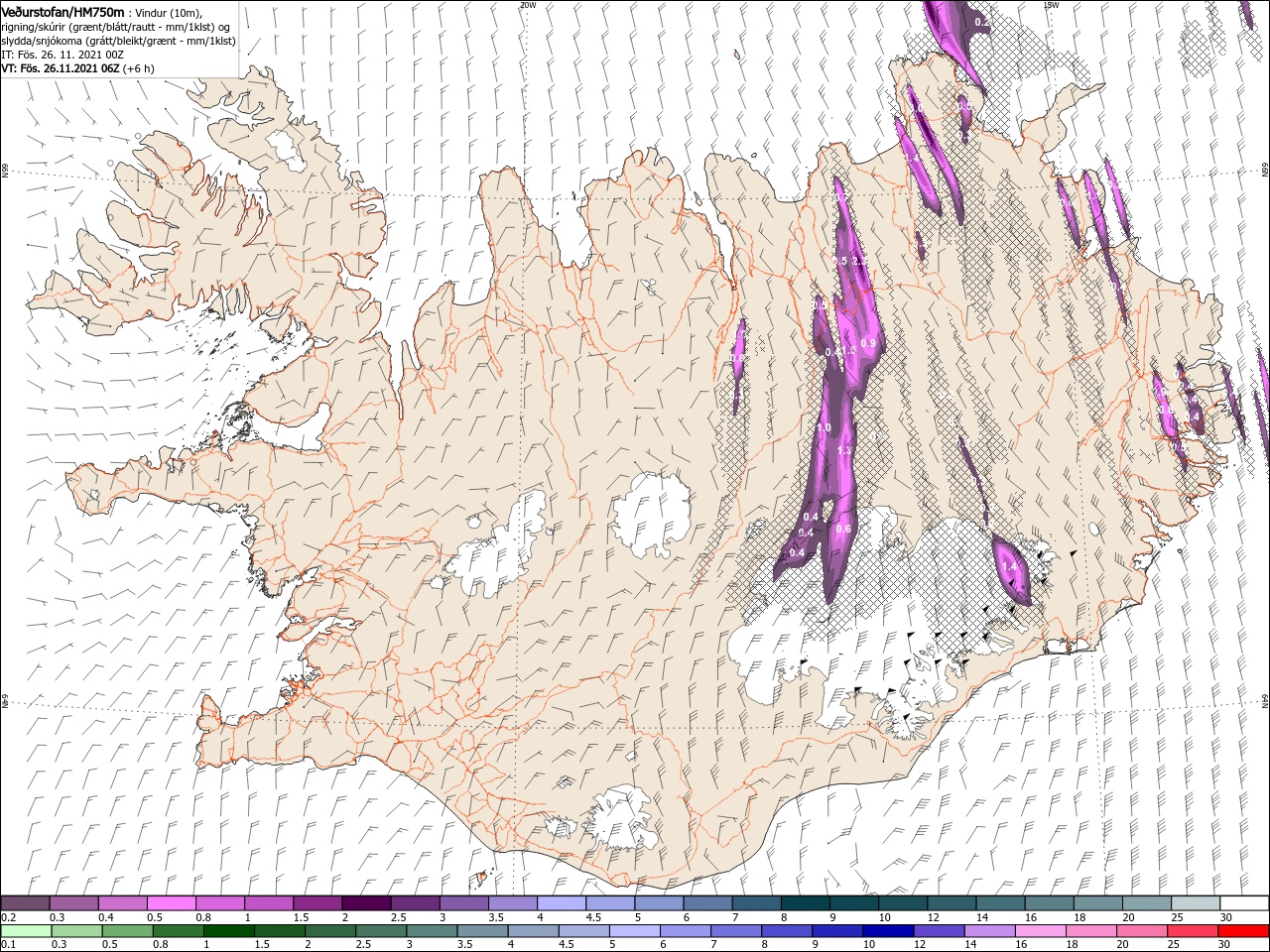Click the light periwinkle 4 swatch in upper legend row

pos(562,903)
